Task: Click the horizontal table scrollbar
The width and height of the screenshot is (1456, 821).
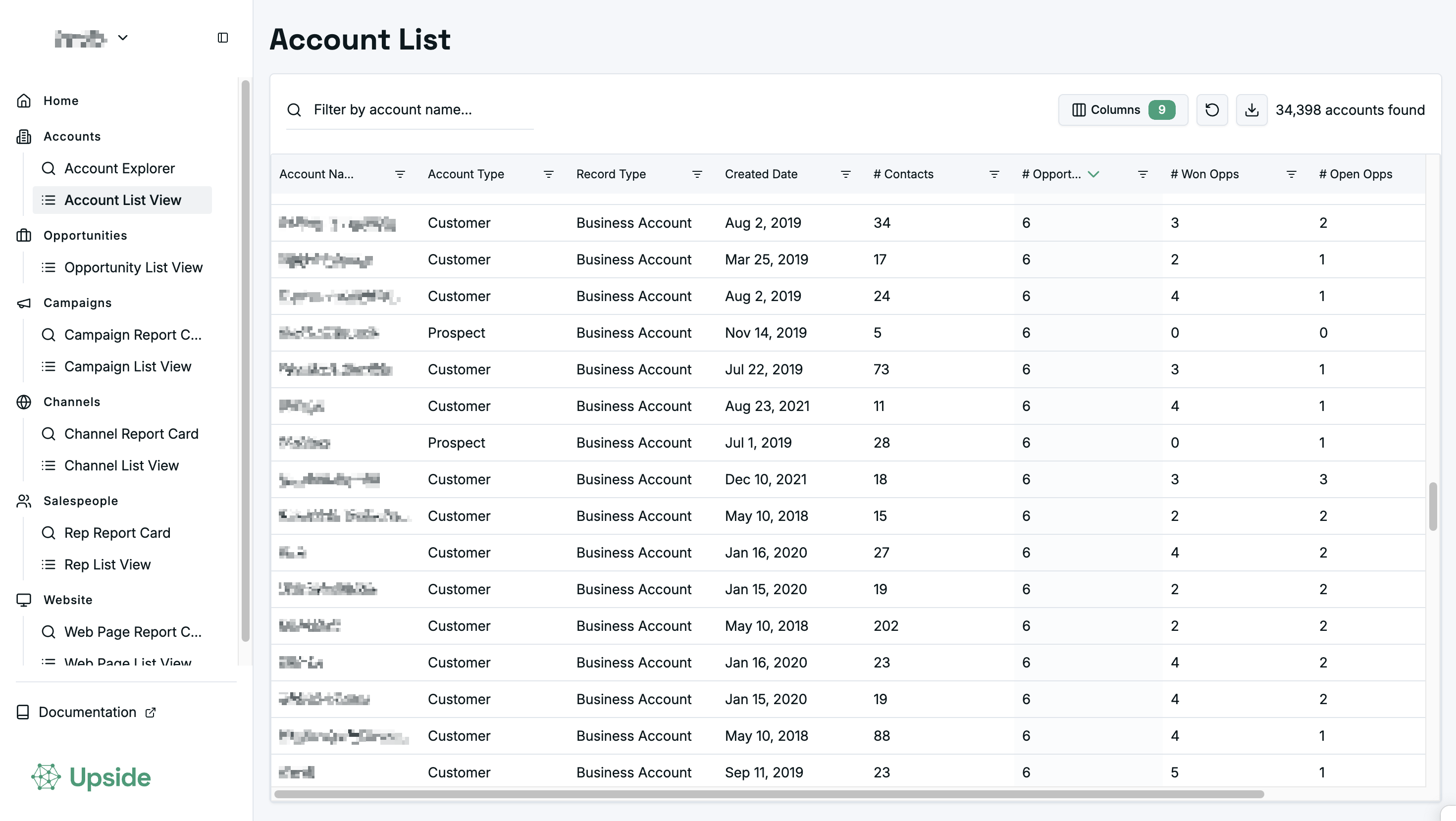Action: pos(769,794)
